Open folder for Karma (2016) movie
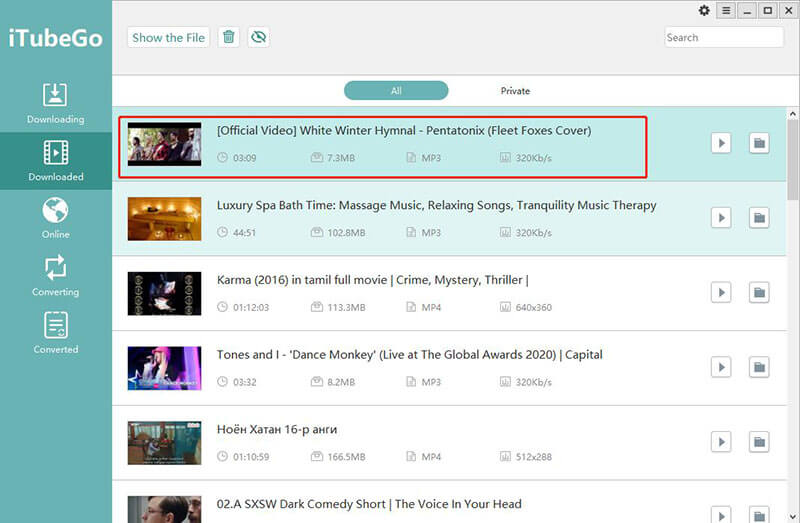This screenshot has height=523, width=800. [x=759, y=292]
